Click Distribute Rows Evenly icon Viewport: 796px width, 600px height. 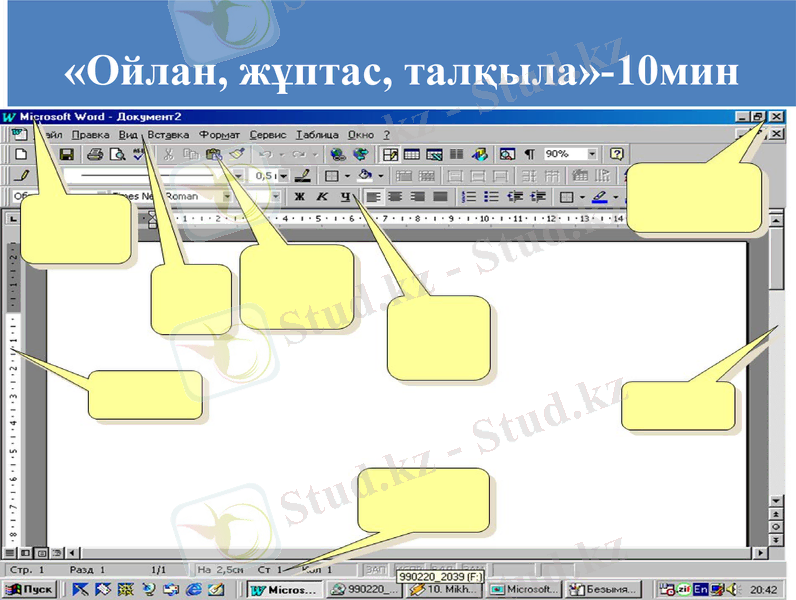tap(529, 176)
